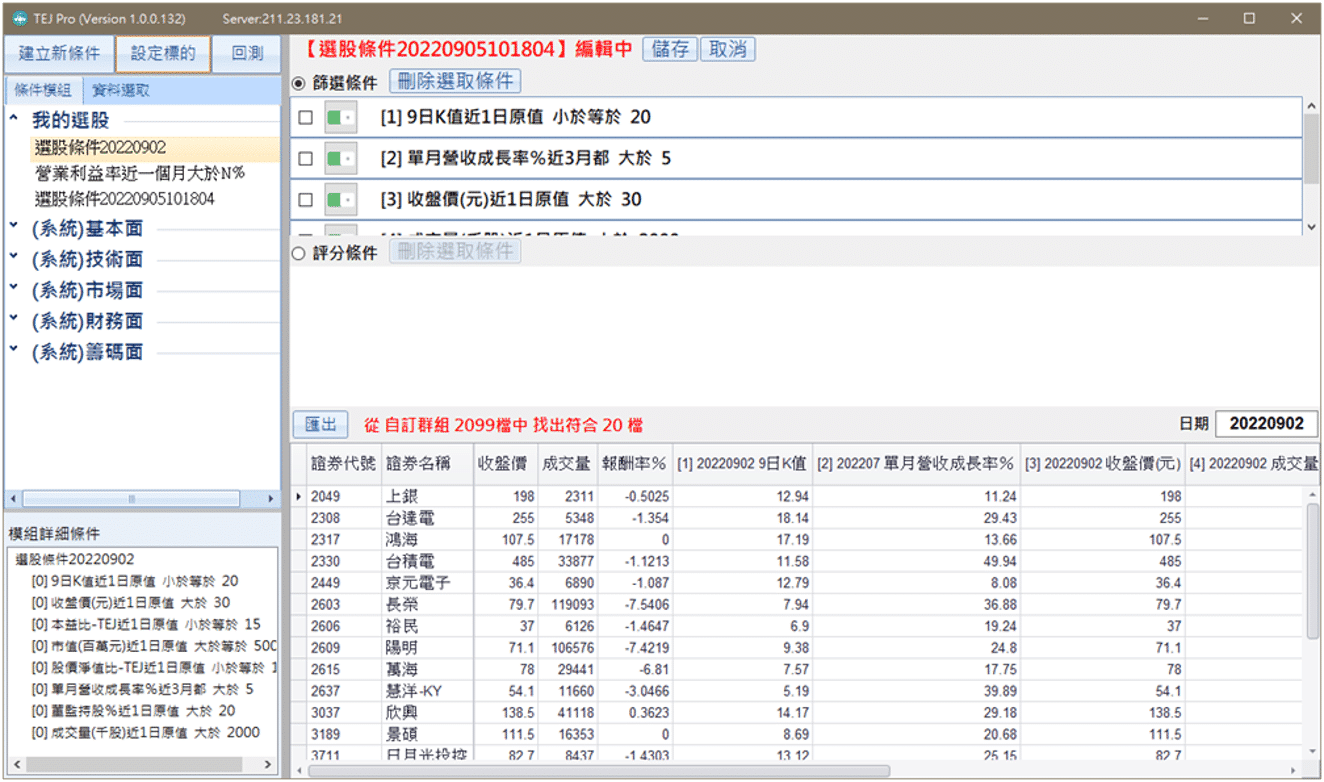The height and width of the screenshot is (782, 1324).
Task: Click the 回測 backtest button
Action: click(x=247, y=53)
